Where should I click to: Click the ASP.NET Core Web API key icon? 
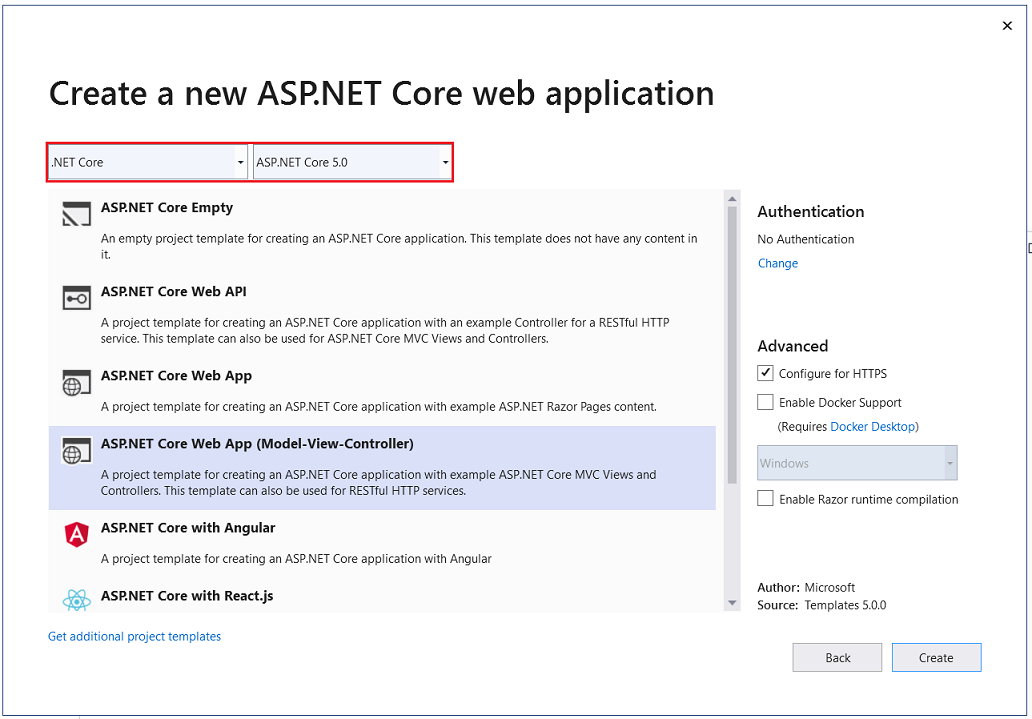point(76,298)
